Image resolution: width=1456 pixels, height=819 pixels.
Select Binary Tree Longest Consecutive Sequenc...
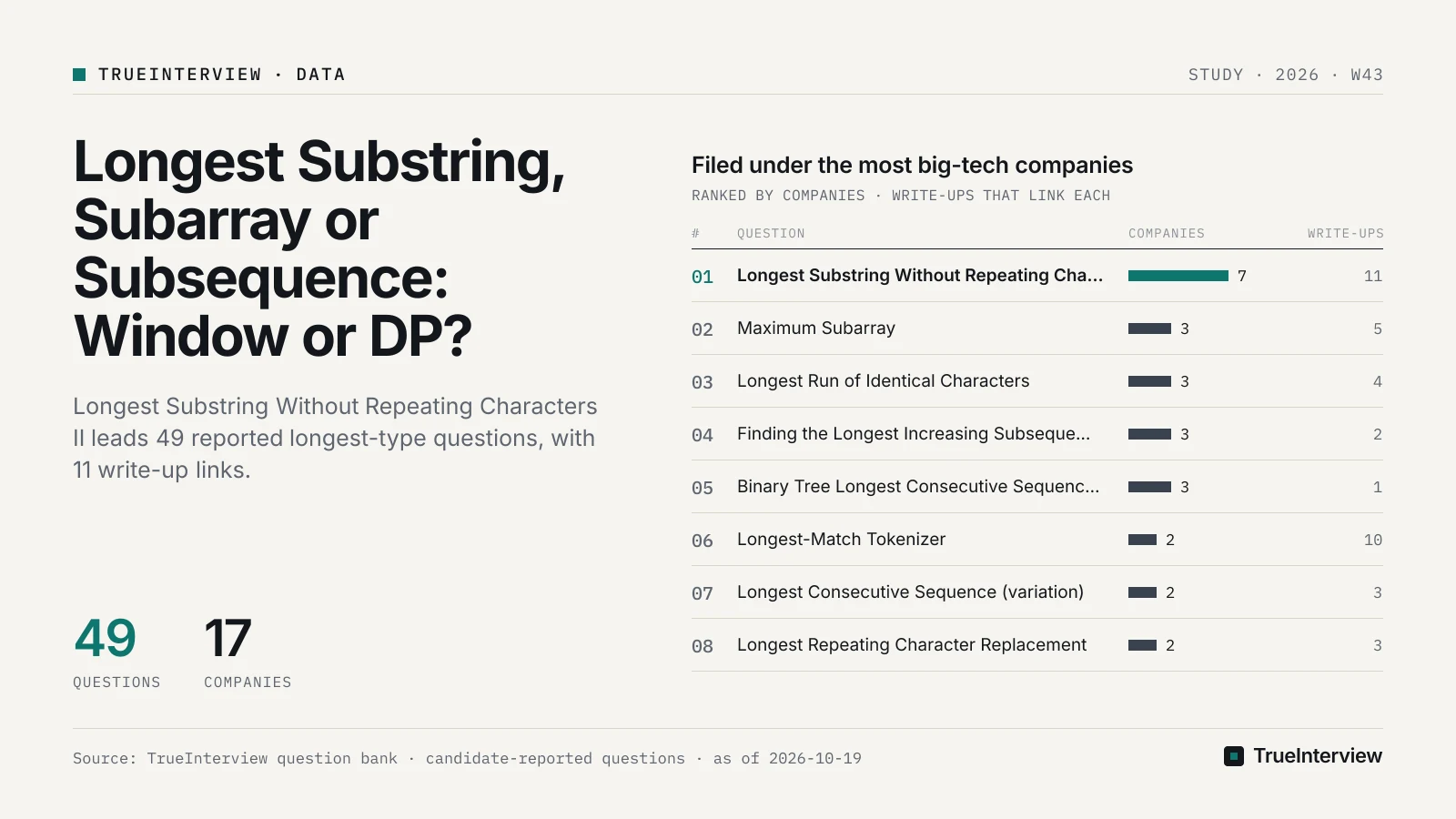[x=1037, y=487]
